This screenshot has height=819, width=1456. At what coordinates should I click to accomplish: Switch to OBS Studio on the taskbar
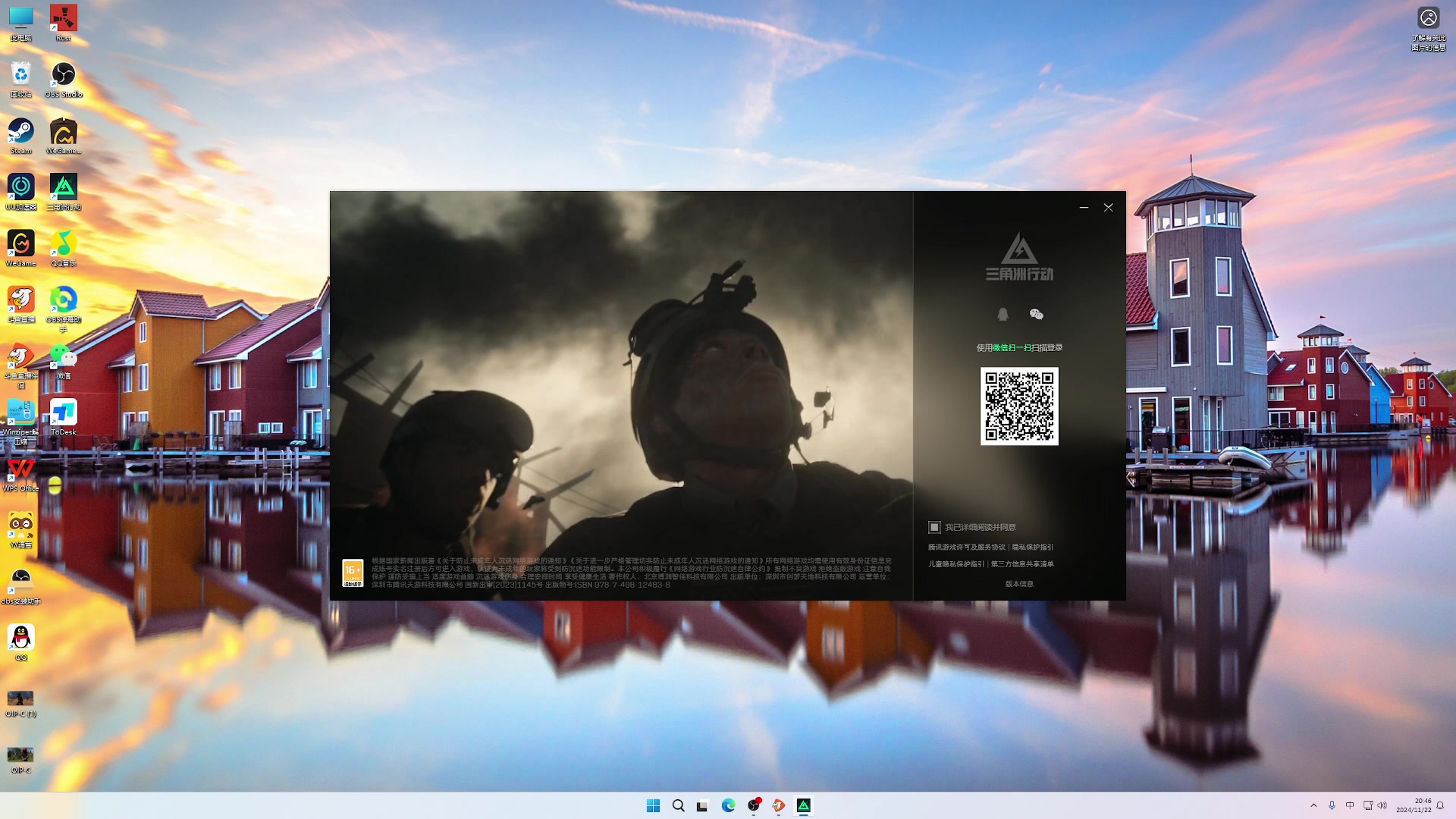pos(754,805)
